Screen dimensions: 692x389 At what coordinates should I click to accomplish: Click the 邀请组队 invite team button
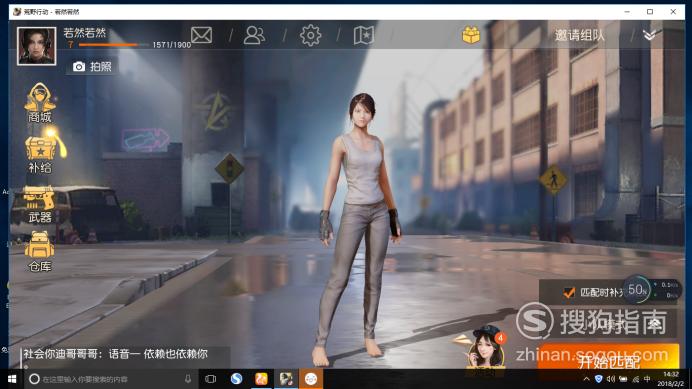click(579, 35)
